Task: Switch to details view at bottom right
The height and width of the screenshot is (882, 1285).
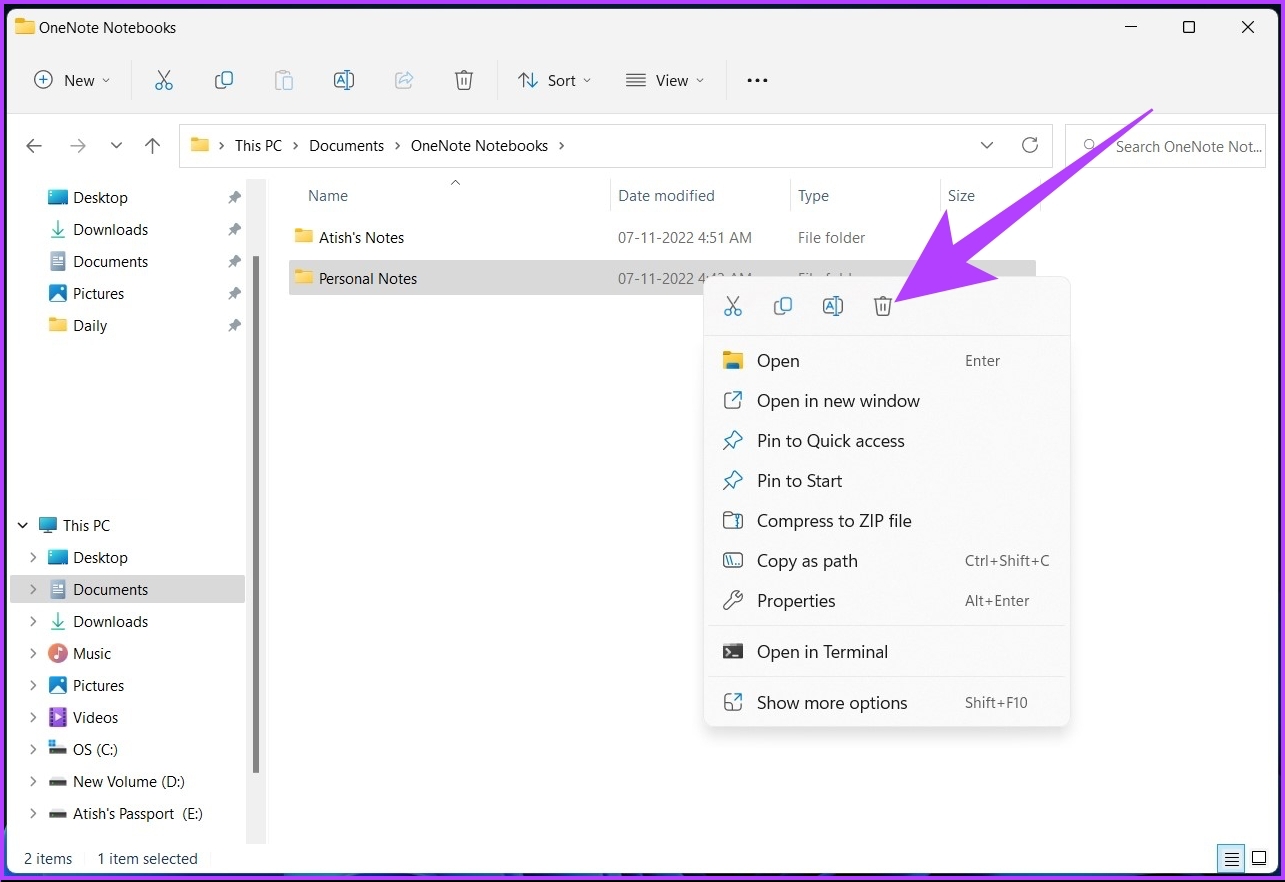Action: 1231,858
